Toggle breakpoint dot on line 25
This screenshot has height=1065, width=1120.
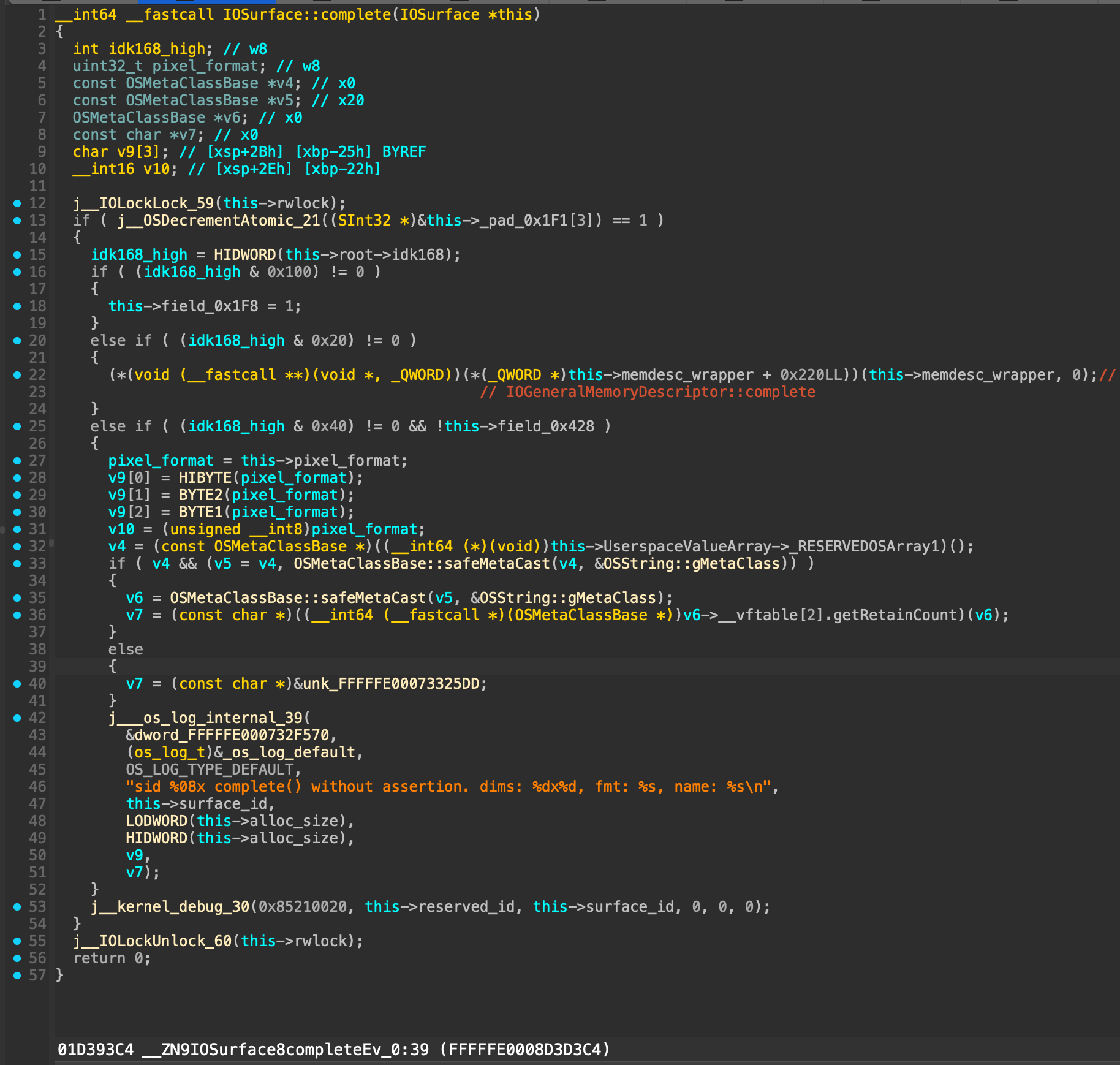17,426
